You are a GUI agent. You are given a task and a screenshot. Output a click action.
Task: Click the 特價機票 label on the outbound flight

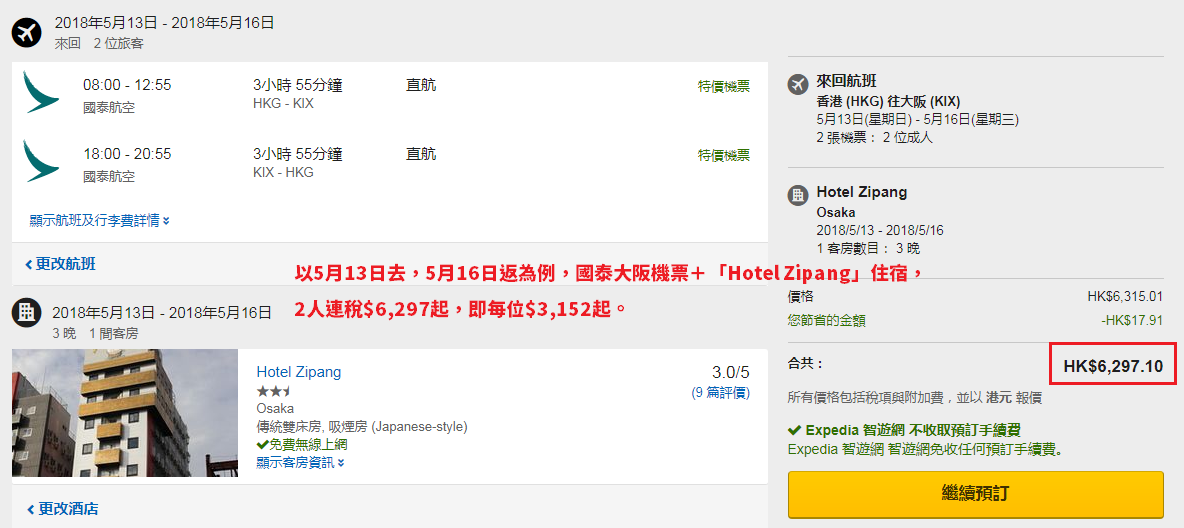click(723, 86)
